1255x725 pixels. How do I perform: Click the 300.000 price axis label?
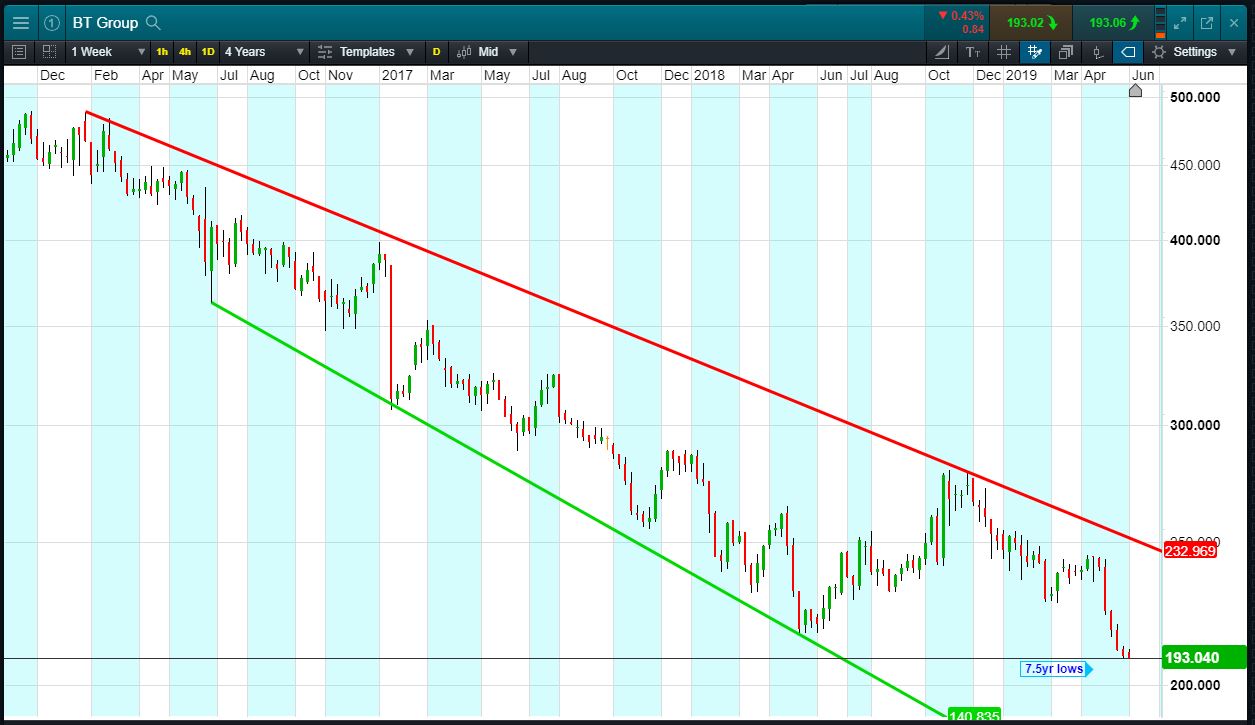[1195, 425]
